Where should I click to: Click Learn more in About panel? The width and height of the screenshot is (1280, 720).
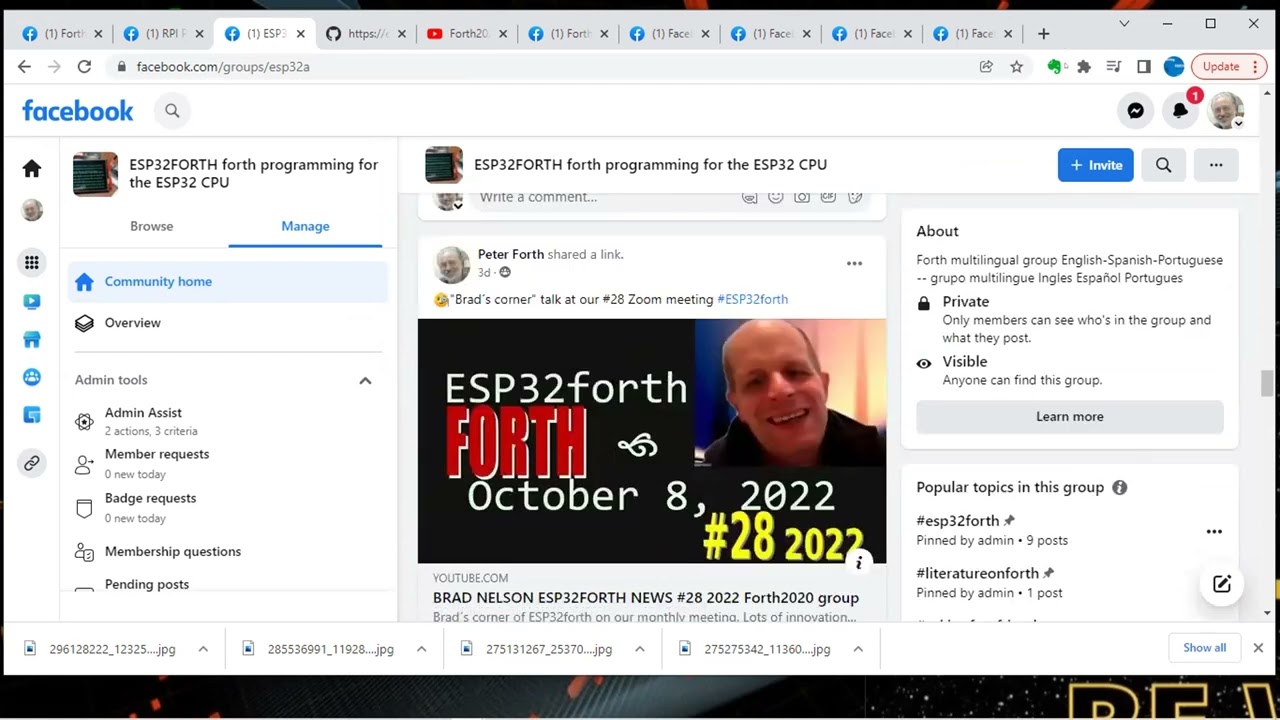(x=1070, y=417)
